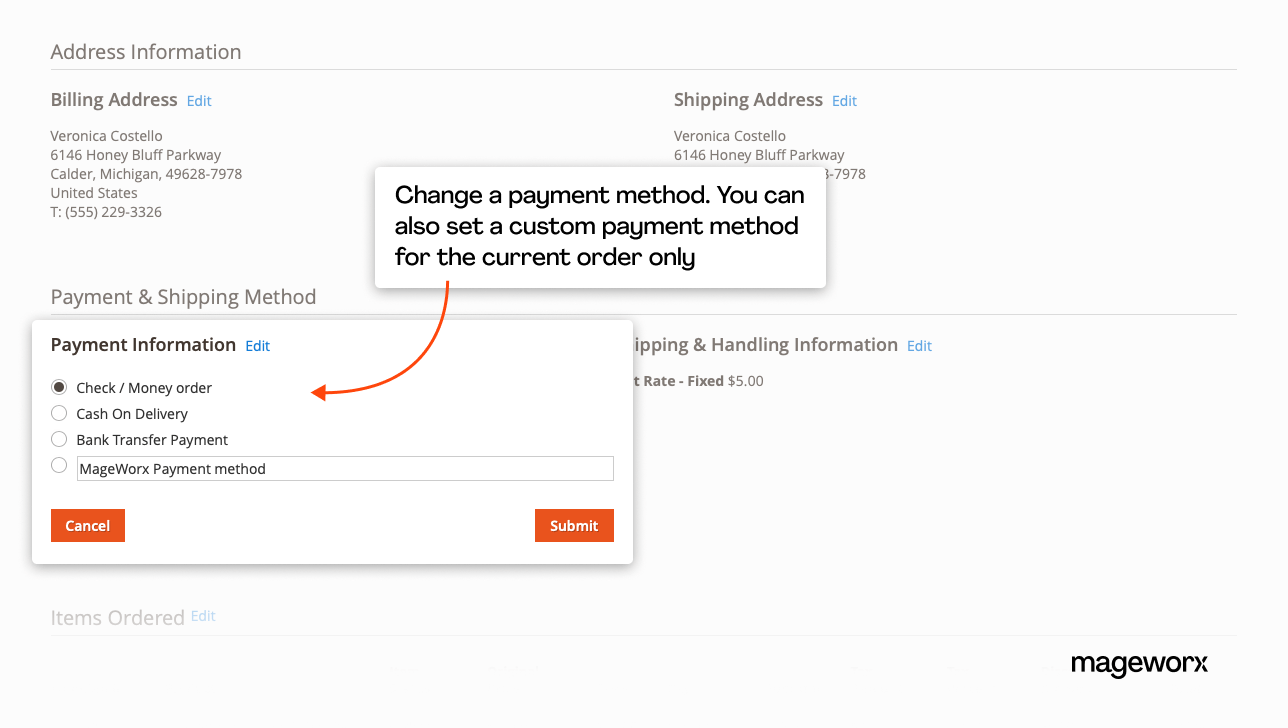The width and height of the screenshot is (1288, 728).
Task: Edit the Shipping Address
Action: [x=844, y=100]
